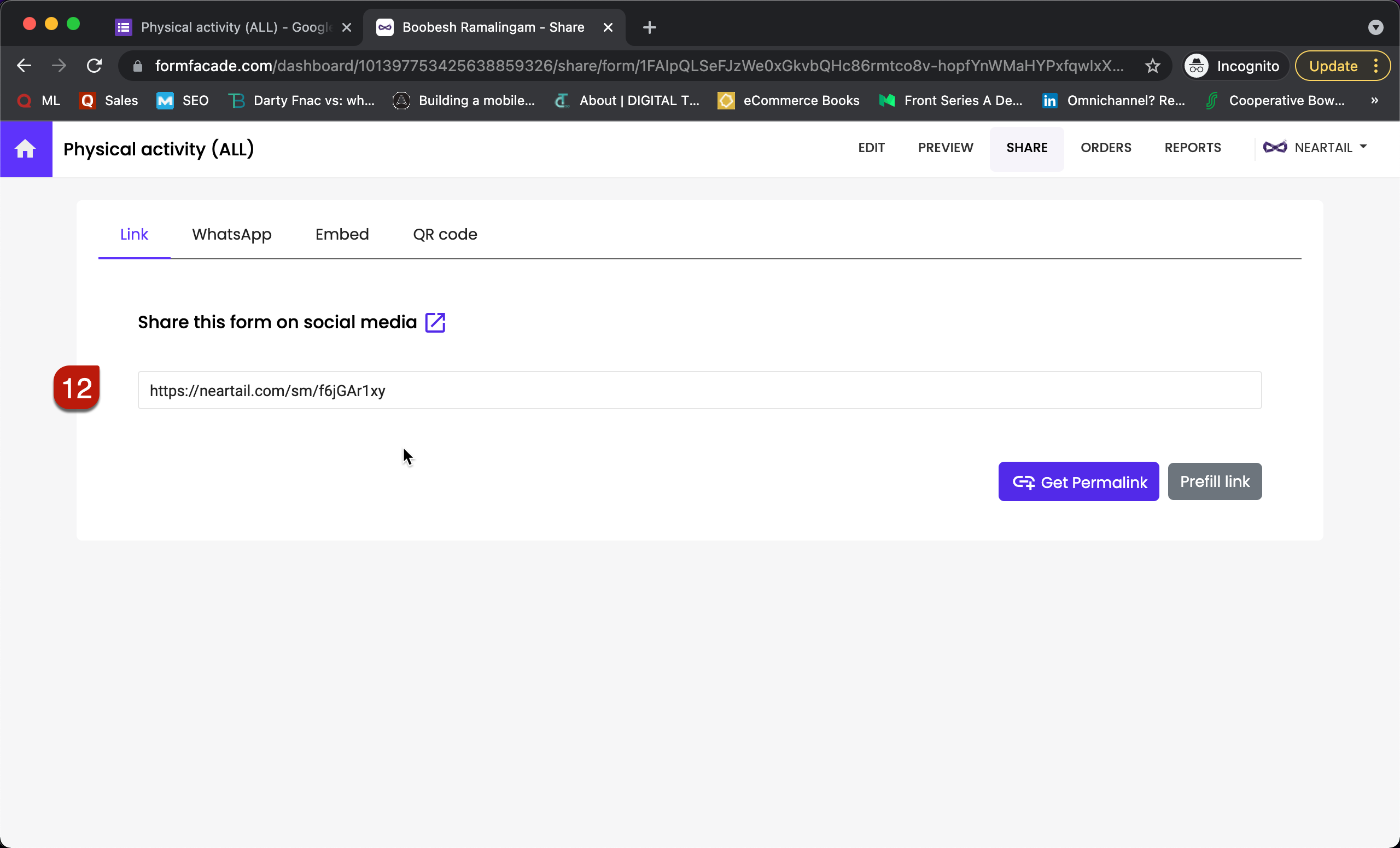
Task: Click the Prefill link button
Action: [x=1214, y=481]
